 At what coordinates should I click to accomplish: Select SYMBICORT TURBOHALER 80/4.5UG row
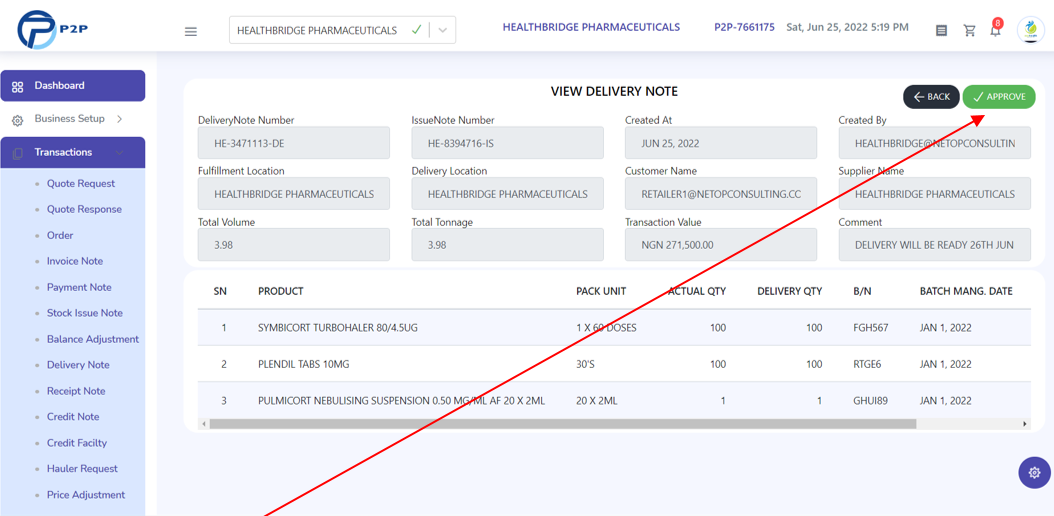614,328
